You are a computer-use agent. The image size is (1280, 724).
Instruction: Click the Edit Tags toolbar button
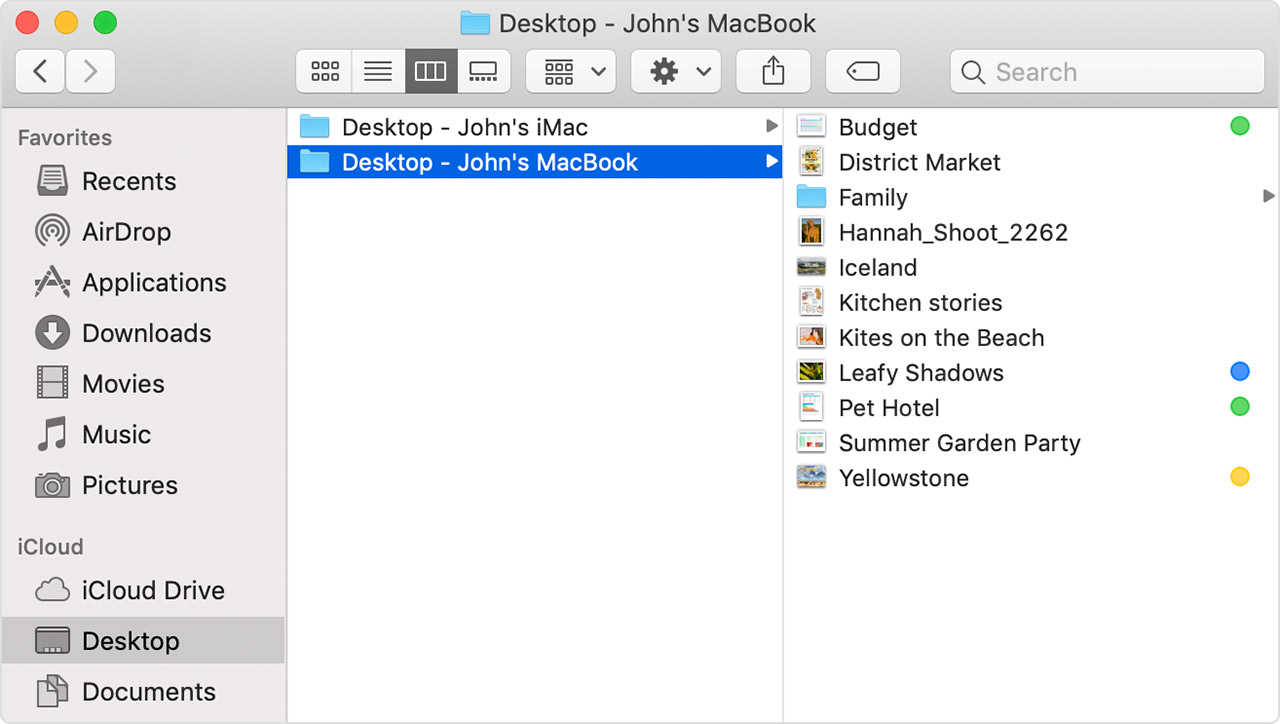coord(863,71)
